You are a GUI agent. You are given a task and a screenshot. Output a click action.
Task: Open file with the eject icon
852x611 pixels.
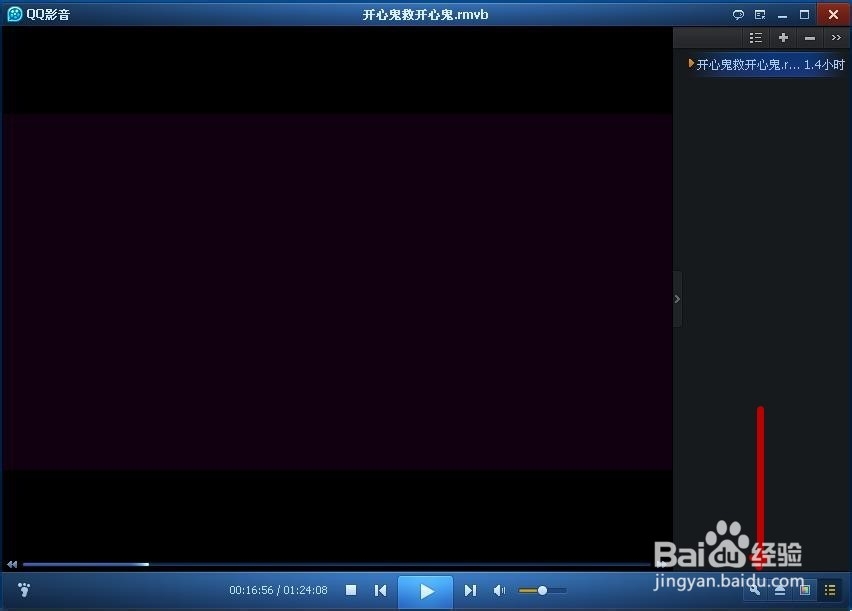coord(780,590)
